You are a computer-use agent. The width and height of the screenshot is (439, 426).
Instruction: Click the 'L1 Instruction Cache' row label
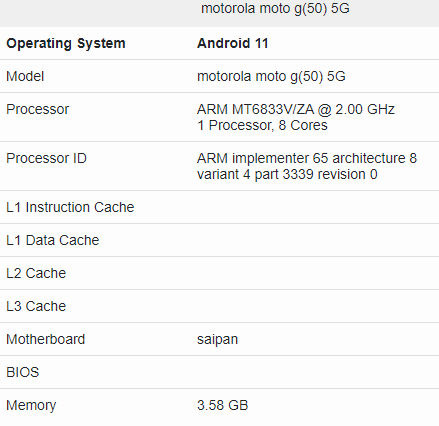(x=70, y=207)
